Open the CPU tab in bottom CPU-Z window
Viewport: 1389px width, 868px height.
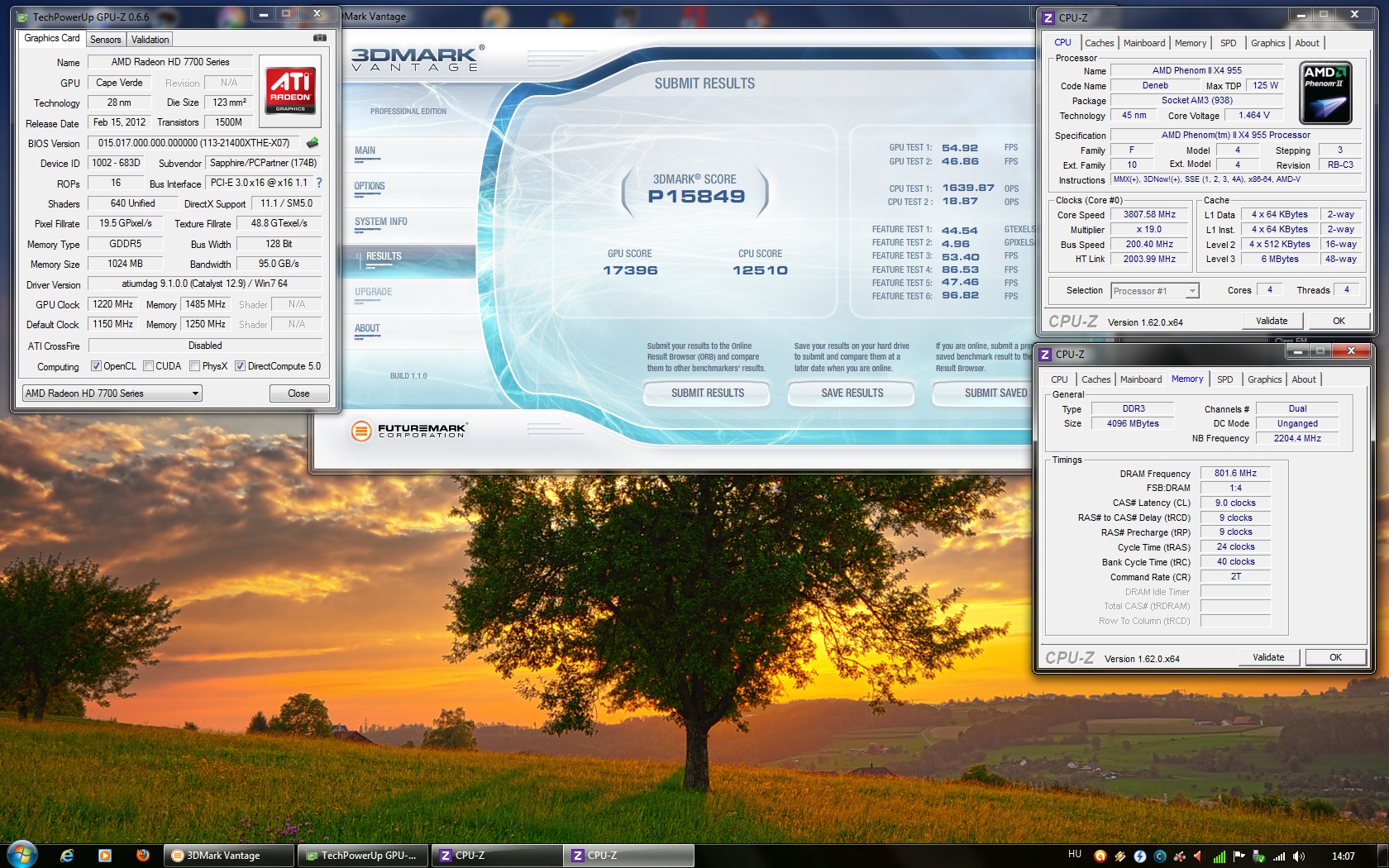[x=1059, y=379]
